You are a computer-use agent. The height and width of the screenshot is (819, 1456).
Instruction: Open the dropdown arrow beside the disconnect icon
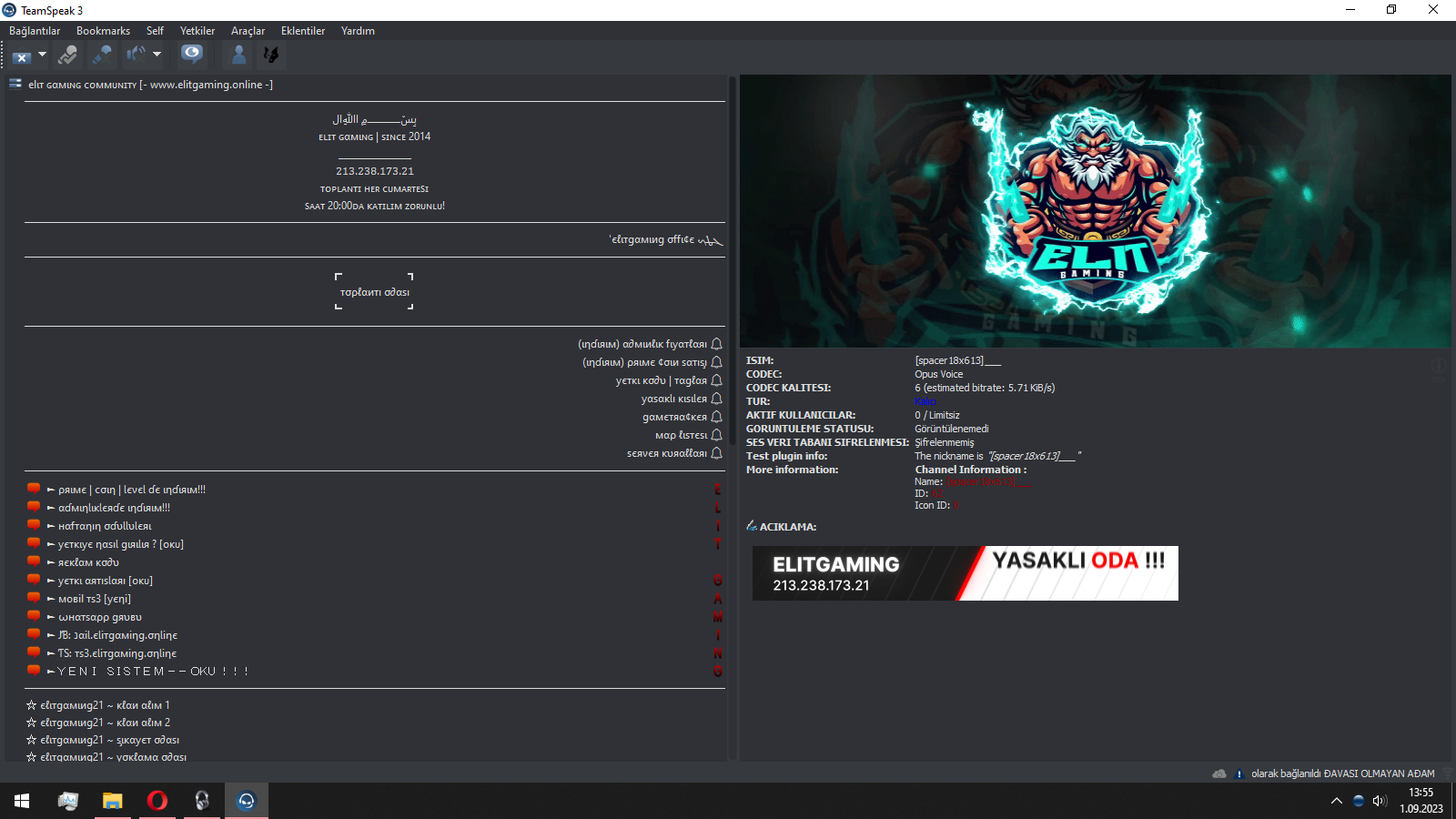pyautogui.click(x=42, y=55)
